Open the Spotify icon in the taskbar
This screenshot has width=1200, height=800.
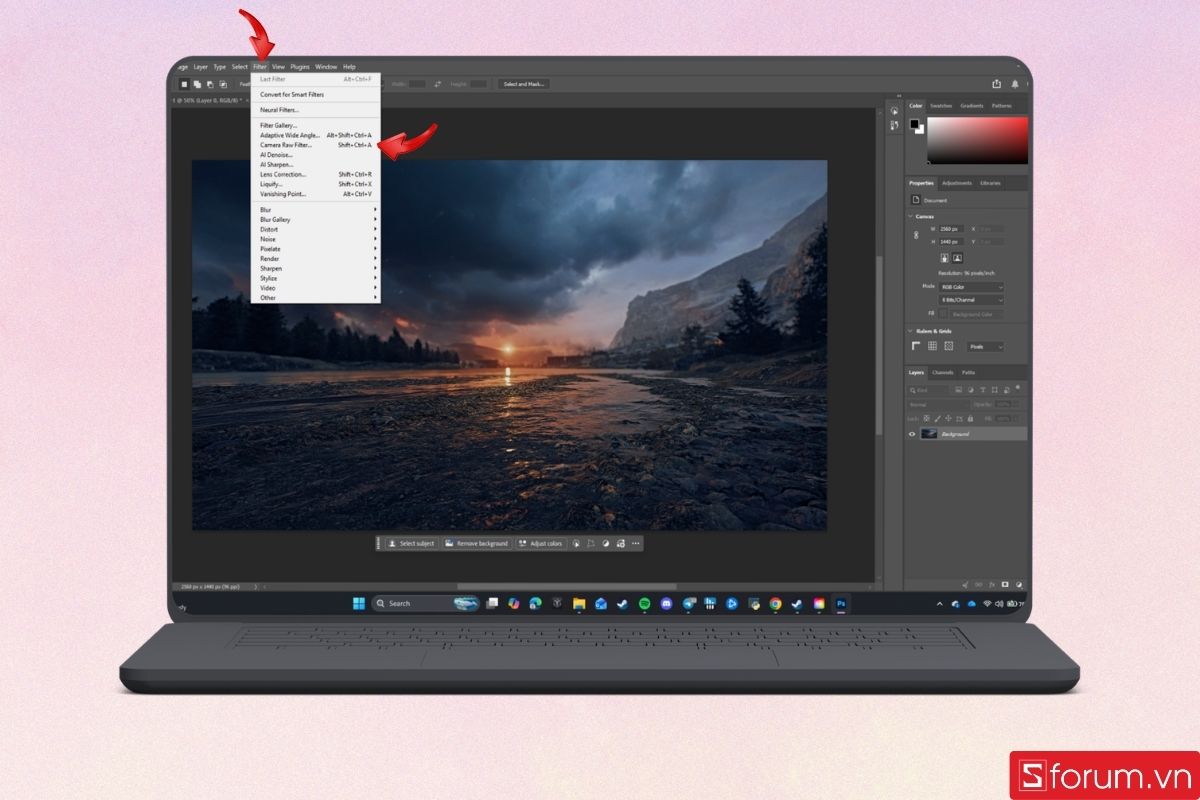(x=645, y=603)
